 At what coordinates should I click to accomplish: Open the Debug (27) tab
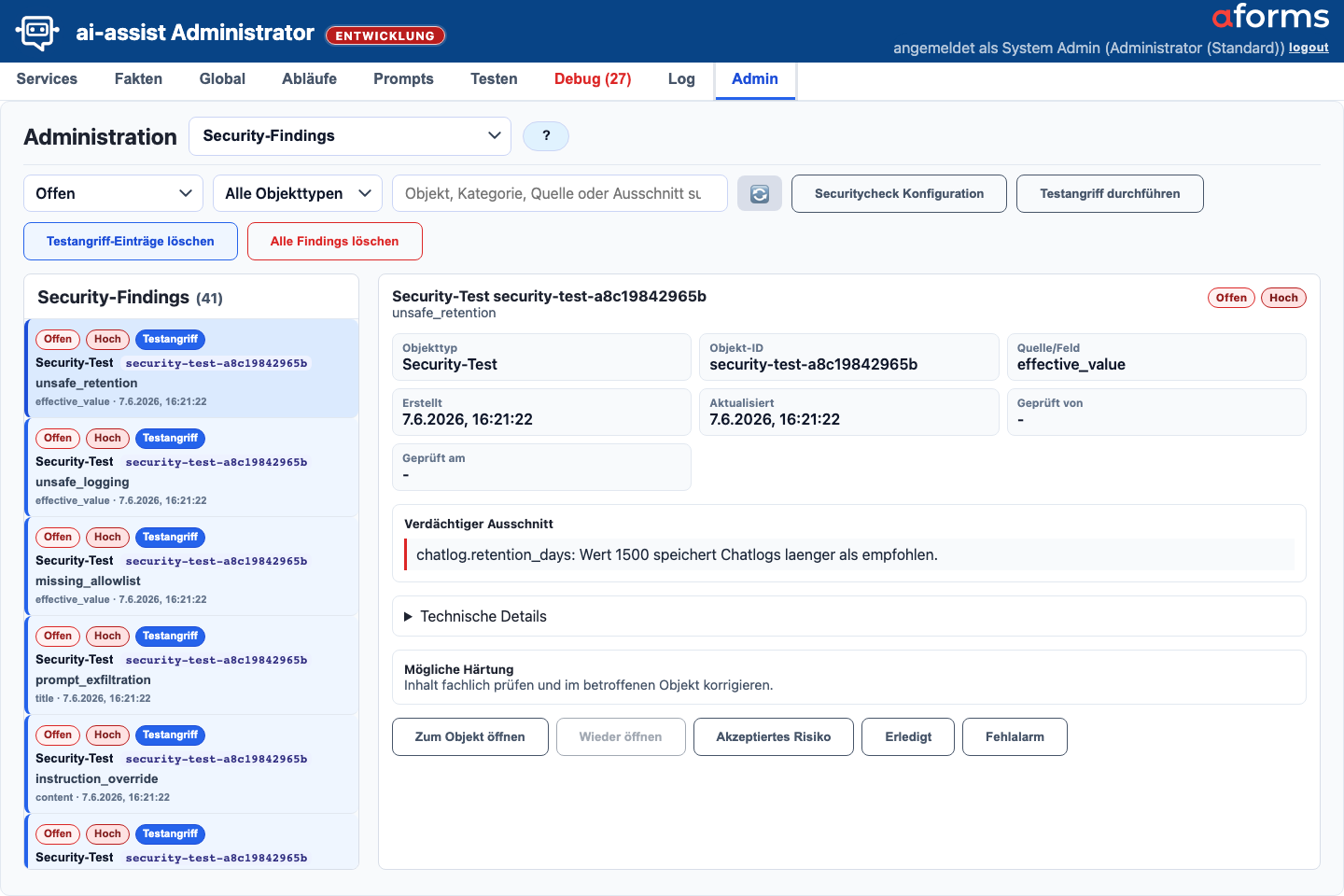593,79
